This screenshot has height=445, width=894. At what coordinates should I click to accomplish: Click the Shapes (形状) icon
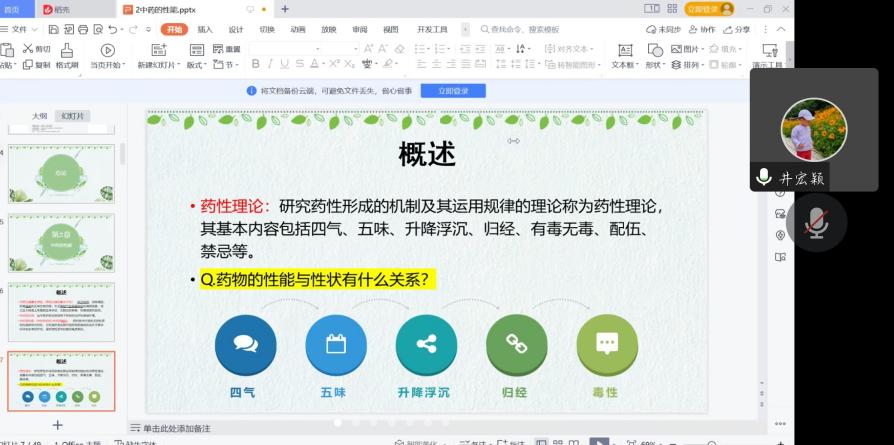click(655, 50)
